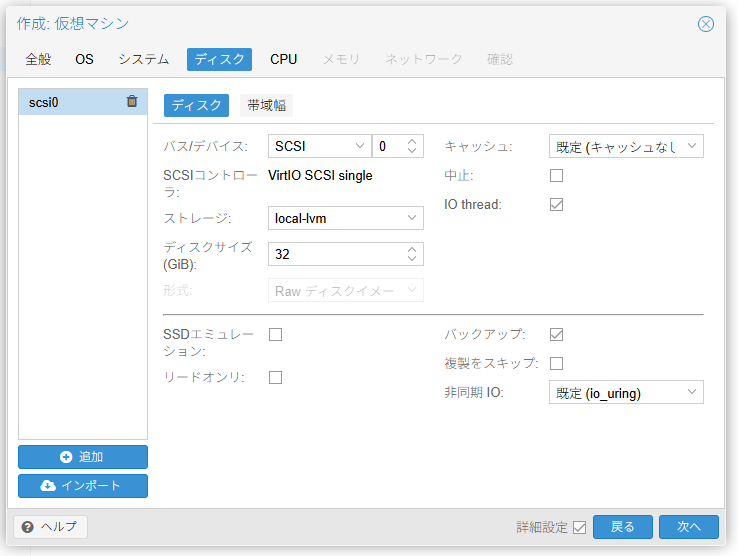The height and width of the screenshot is (556, 738).
Task: Uncheck the IO thread checkbox
Action: pyautogui.click(x=557, y=204)
